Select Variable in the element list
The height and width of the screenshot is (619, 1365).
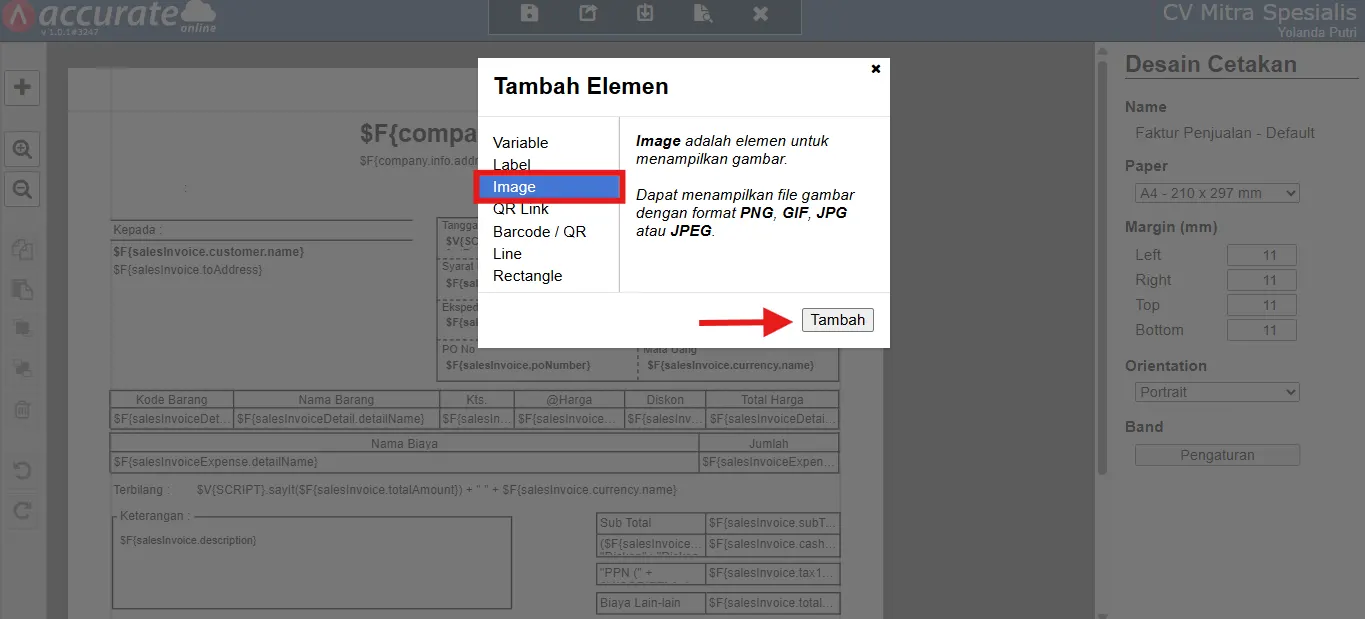click(520, 143)
